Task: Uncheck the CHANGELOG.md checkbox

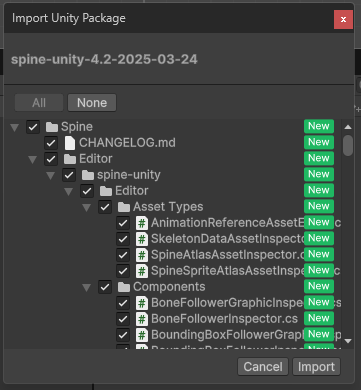Action: (51, 143)
